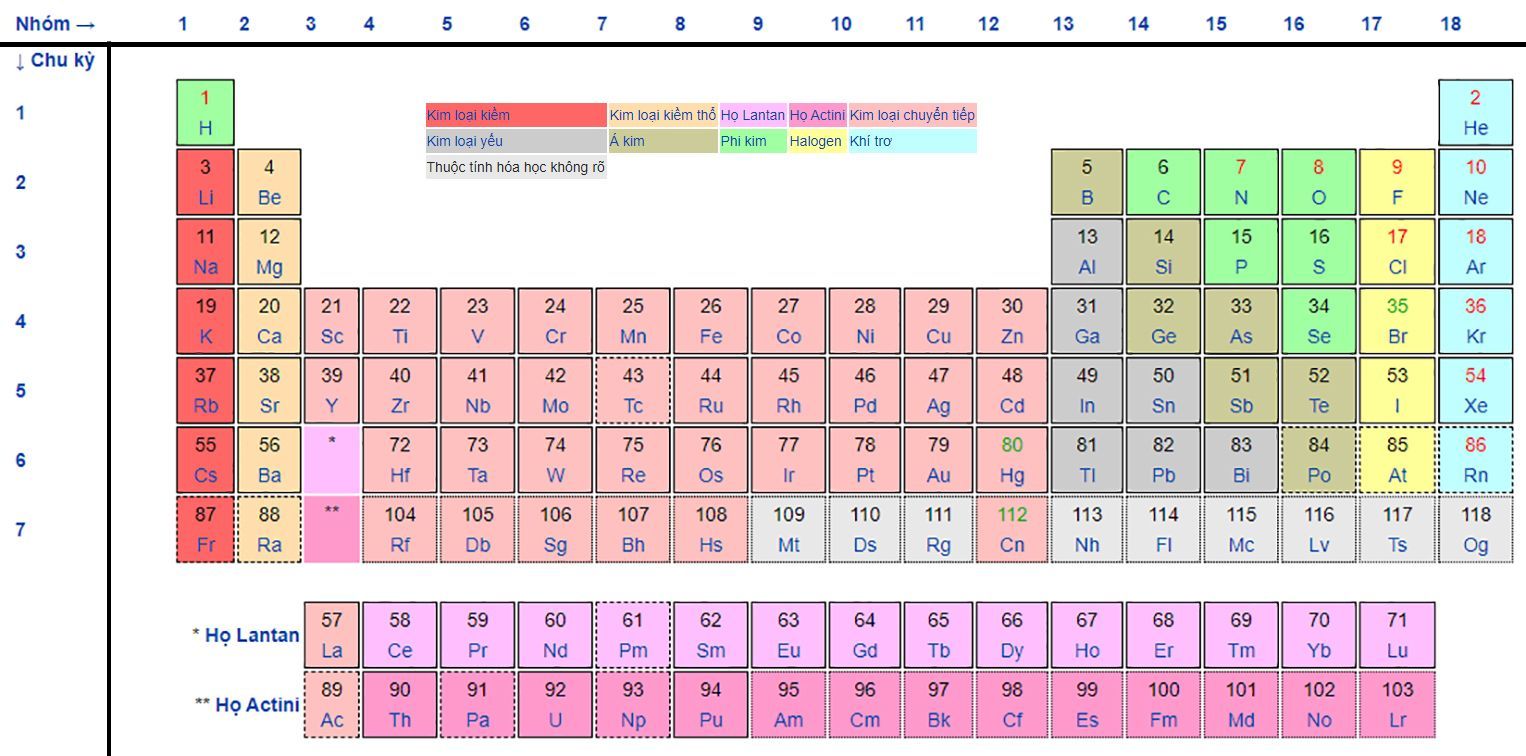
Task: Open the Oganesson Og element 118
Action: (x=1475, y=530)
